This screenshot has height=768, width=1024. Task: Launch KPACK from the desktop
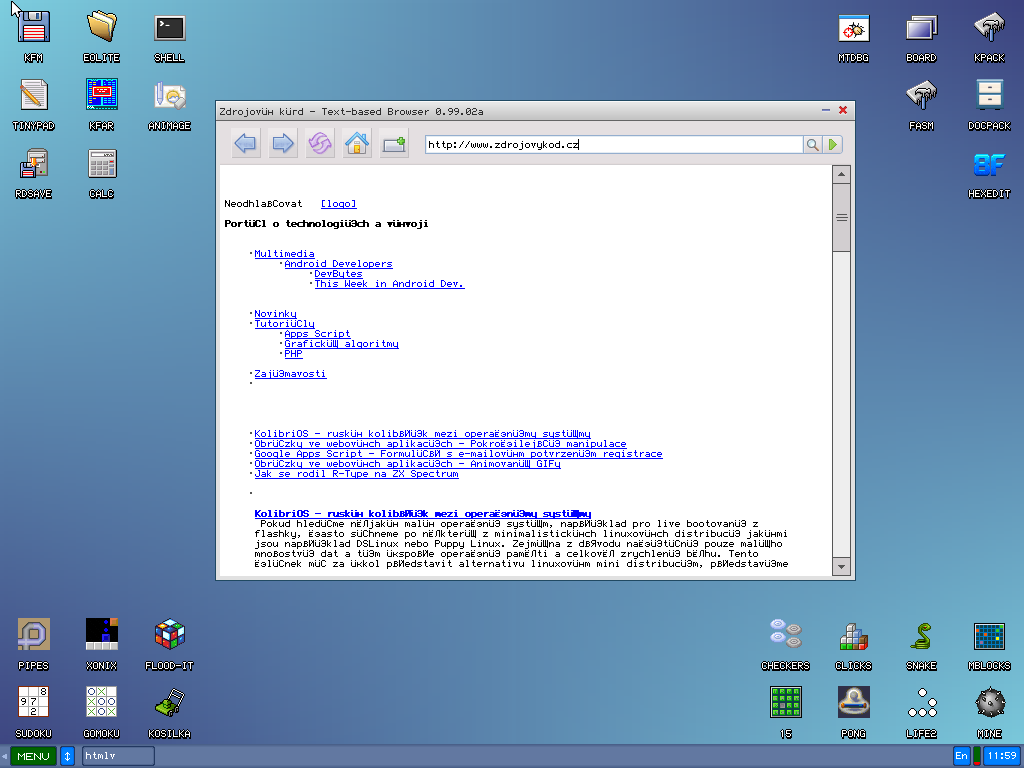click(989, 37)
